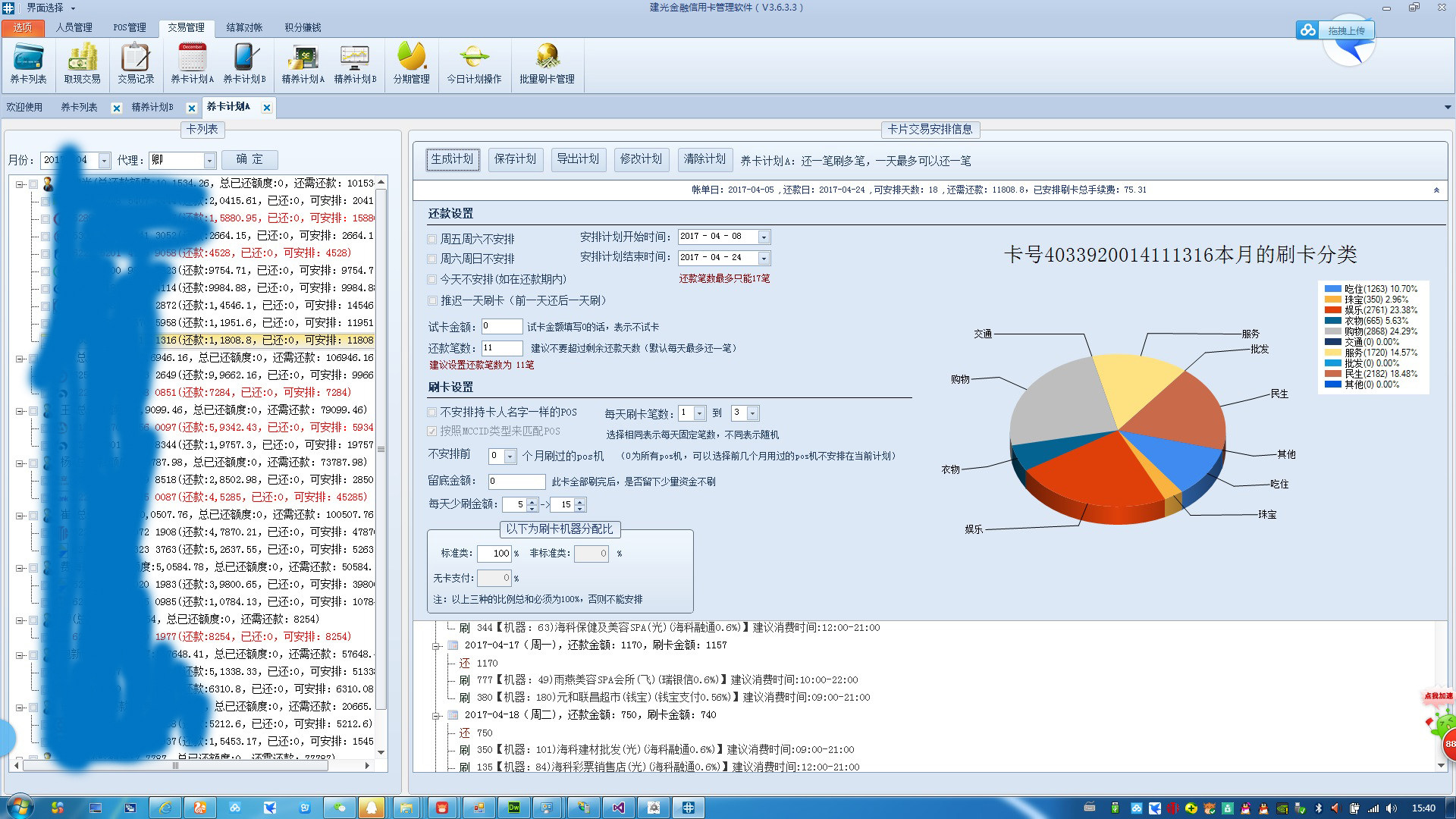1456x819 pixels.
Task: Open Visual Studio from the taskbar
Action: pyautogui.click(x=618, y=808)
